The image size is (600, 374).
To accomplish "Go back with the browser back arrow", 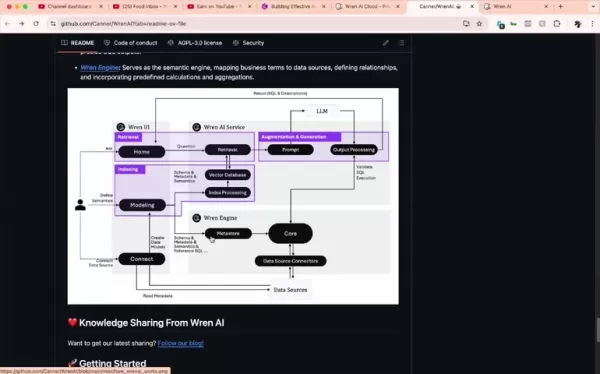I will tap(7, 24).
